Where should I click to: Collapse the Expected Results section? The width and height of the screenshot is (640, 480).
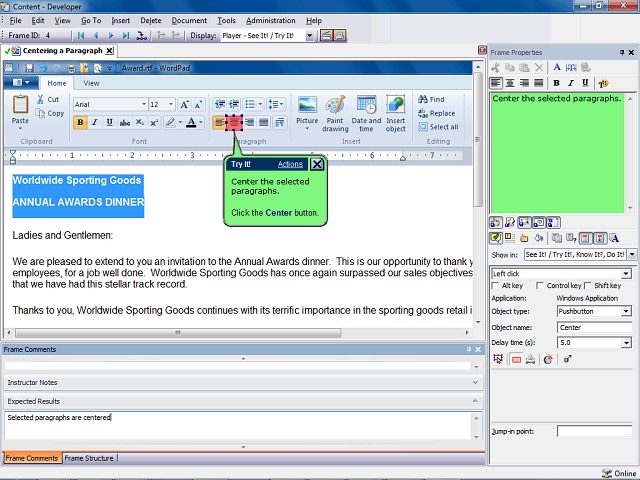coord(475,401)
